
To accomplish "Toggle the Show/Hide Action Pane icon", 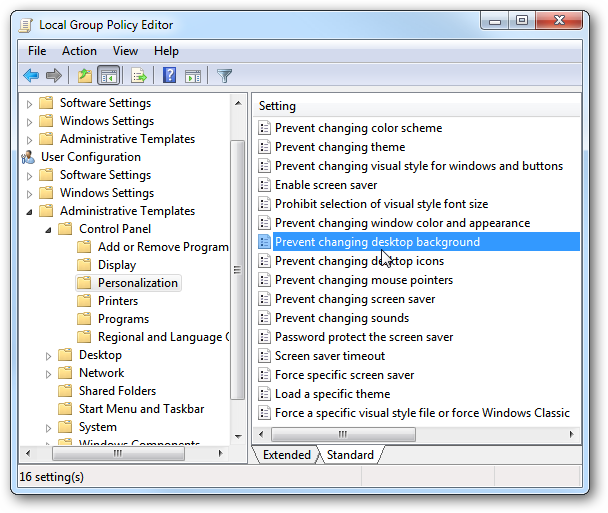I will point(193,76).
